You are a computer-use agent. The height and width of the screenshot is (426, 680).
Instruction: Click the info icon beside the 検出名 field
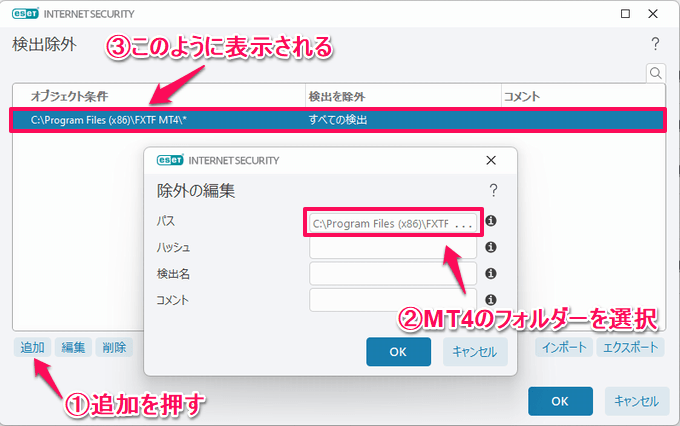coord(491,273)
